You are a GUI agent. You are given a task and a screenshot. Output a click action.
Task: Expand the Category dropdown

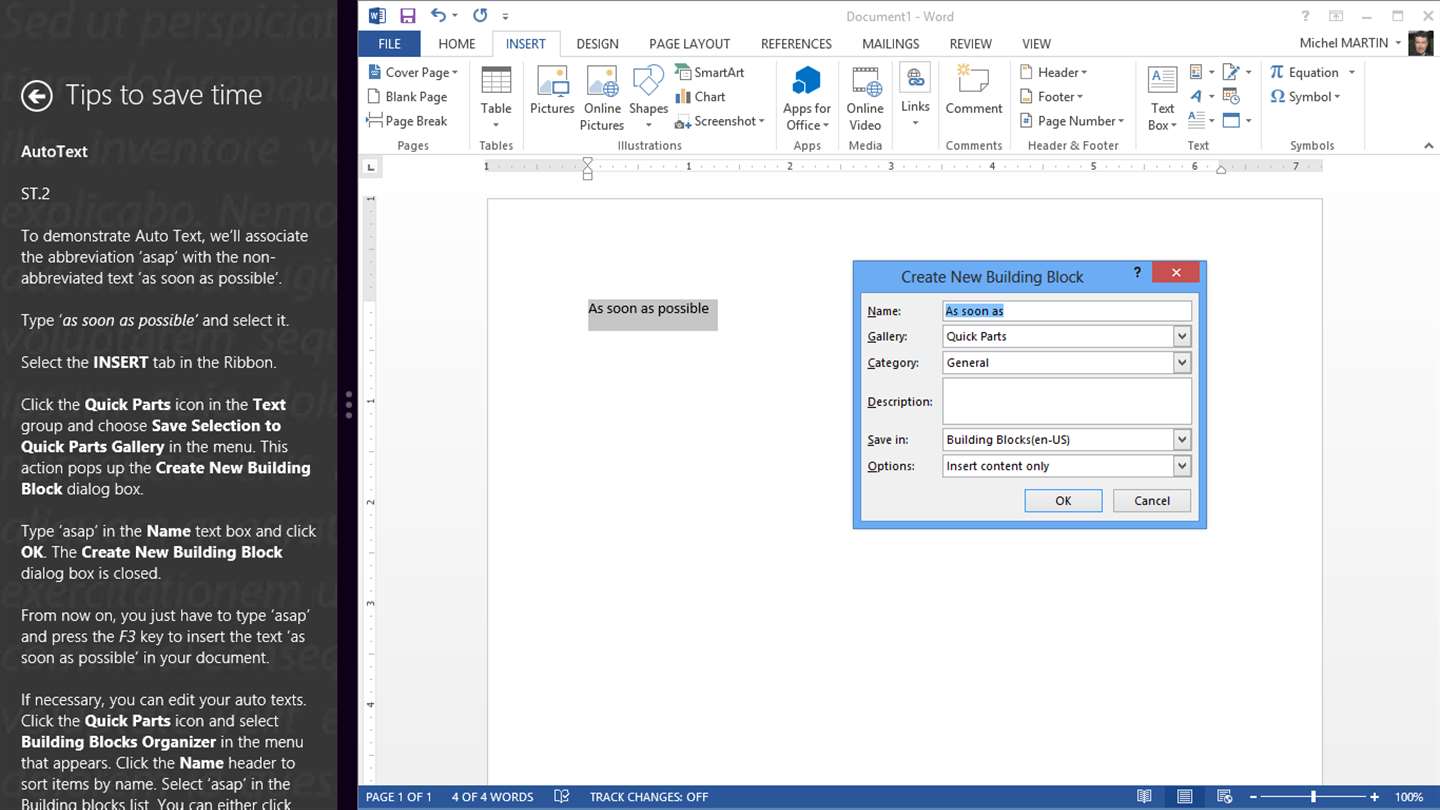pos(1182,363)
